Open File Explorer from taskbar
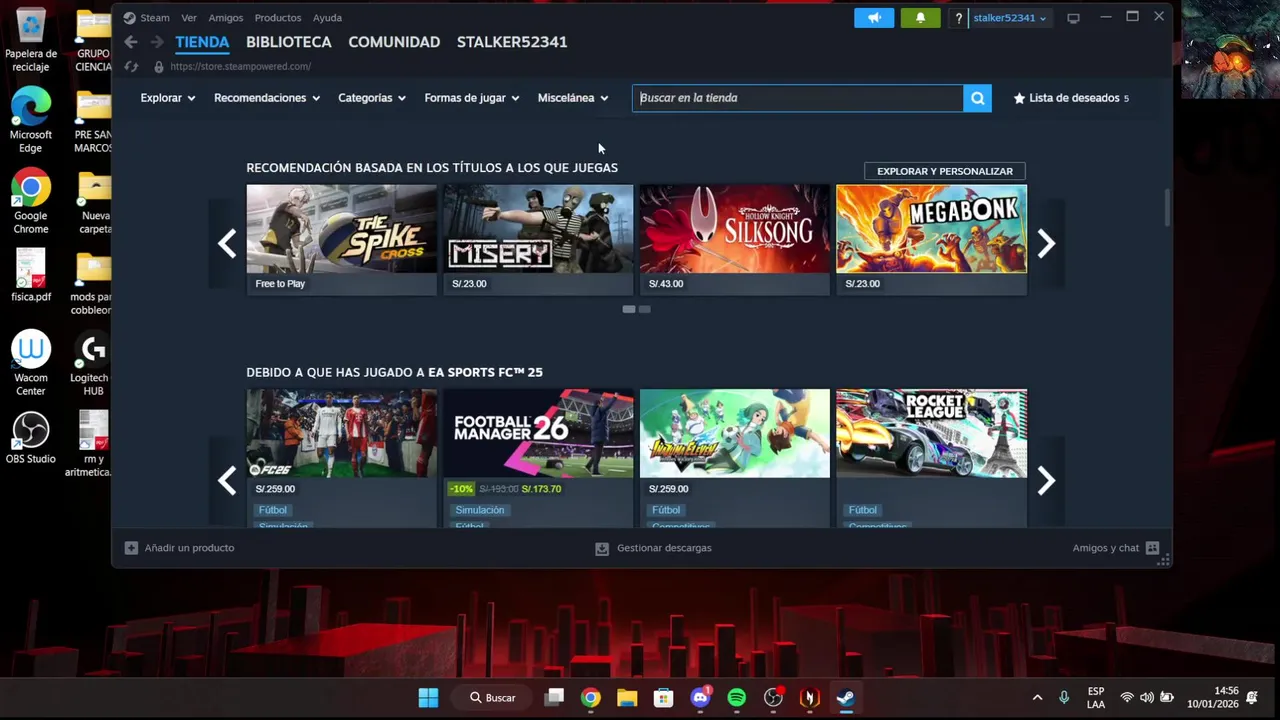The height and width of the screenshot is (720, 1280). pos(627,698)
